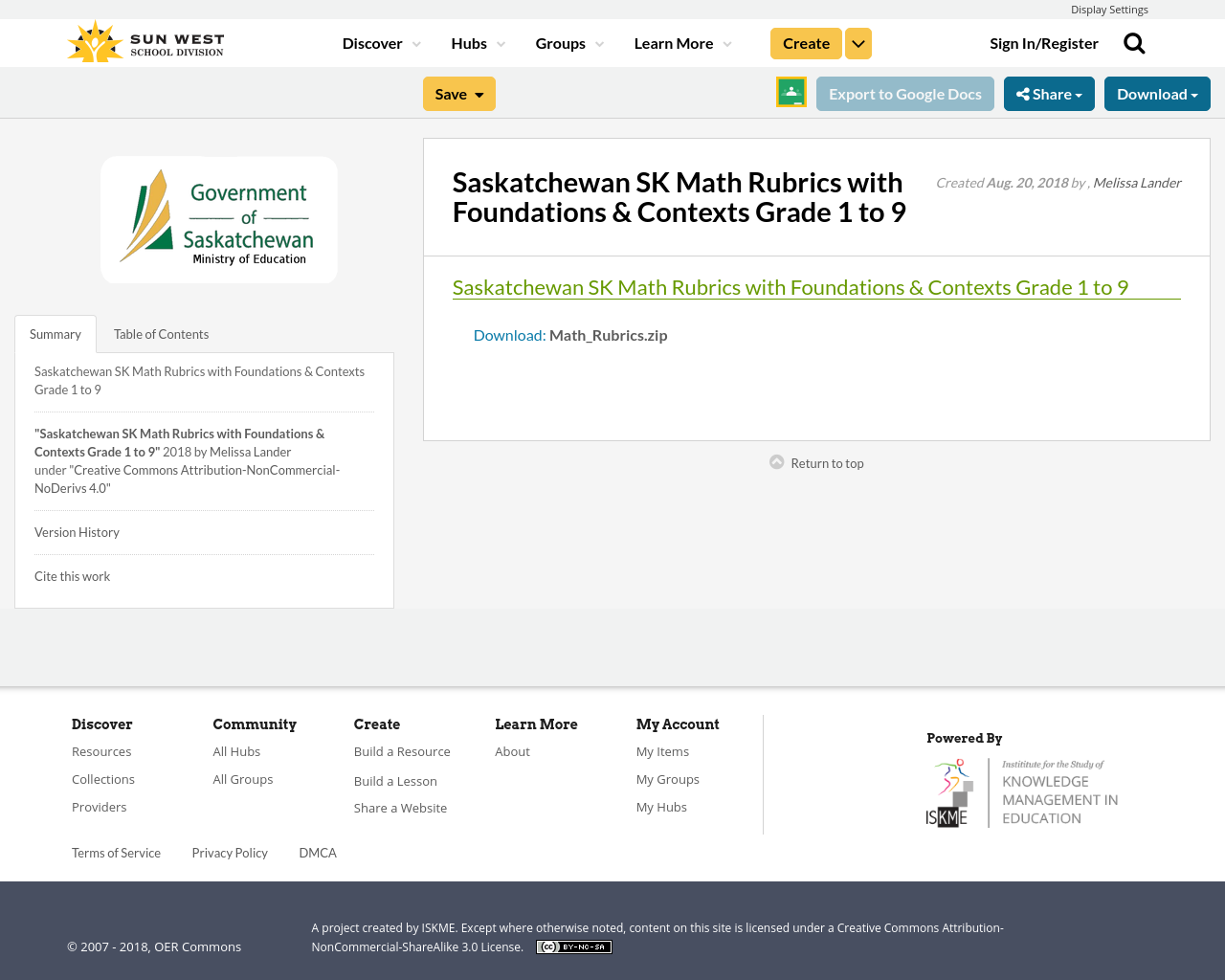Open the Create menu chevron
Image resolution: width=1225 pixels, height=980 pixels.
point(857,41)
